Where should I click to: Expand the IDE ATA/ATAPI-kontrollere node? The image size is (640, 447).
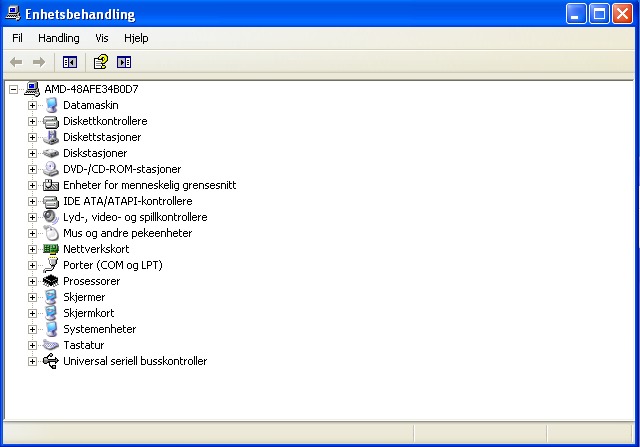pos(32,201)
